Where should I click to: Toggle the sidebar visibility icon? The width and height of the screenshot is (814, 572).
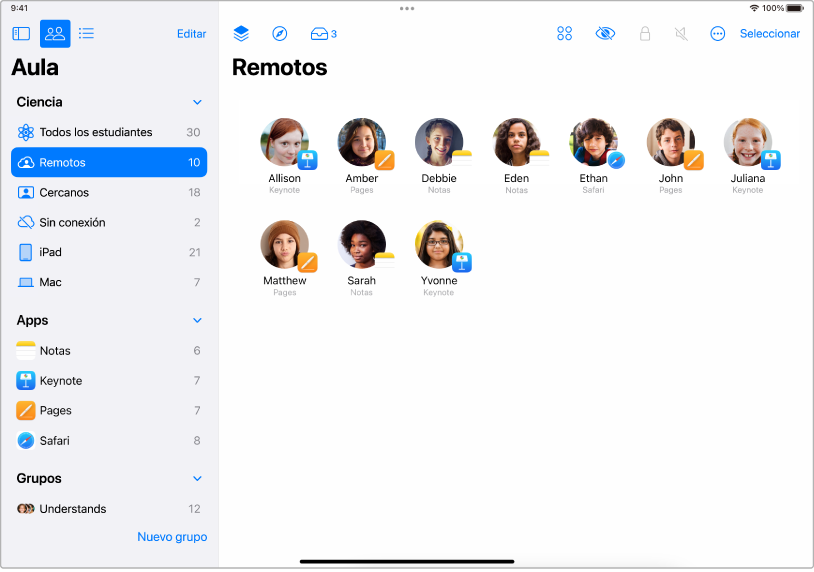coord(21,34)
